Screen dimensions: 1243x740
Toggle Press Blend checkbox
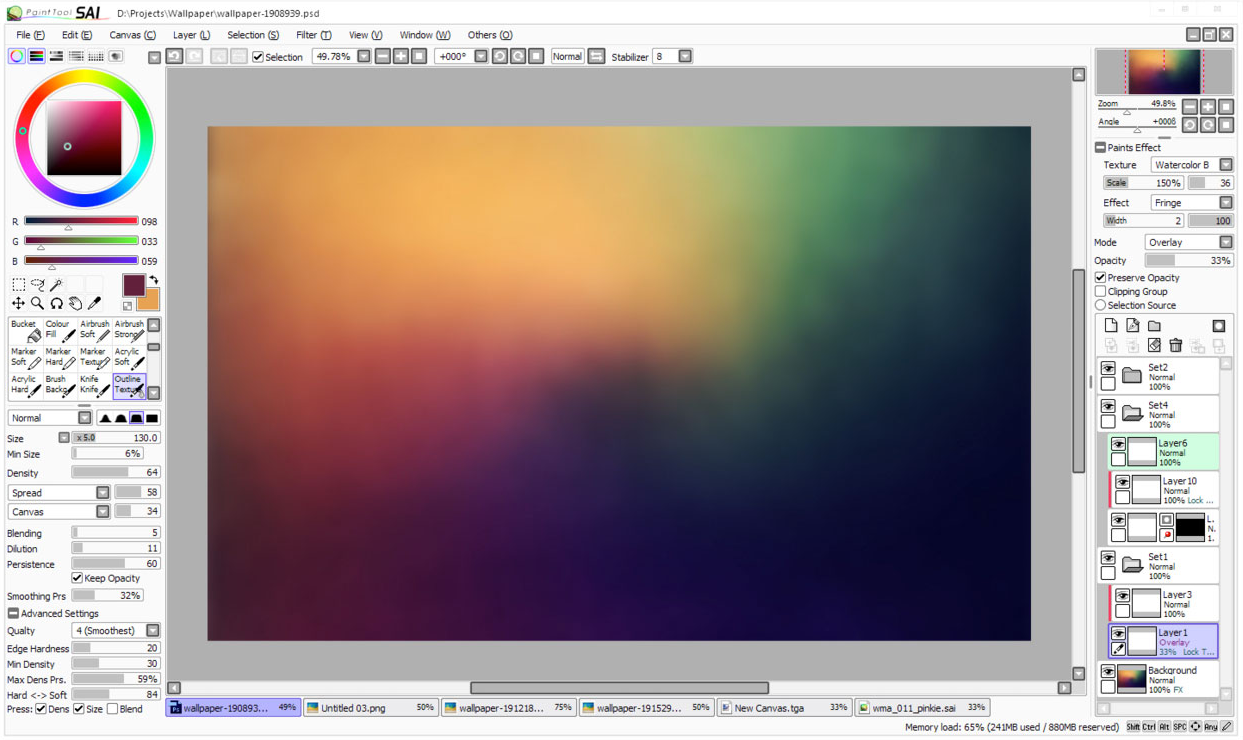click(x=112, y=709)
